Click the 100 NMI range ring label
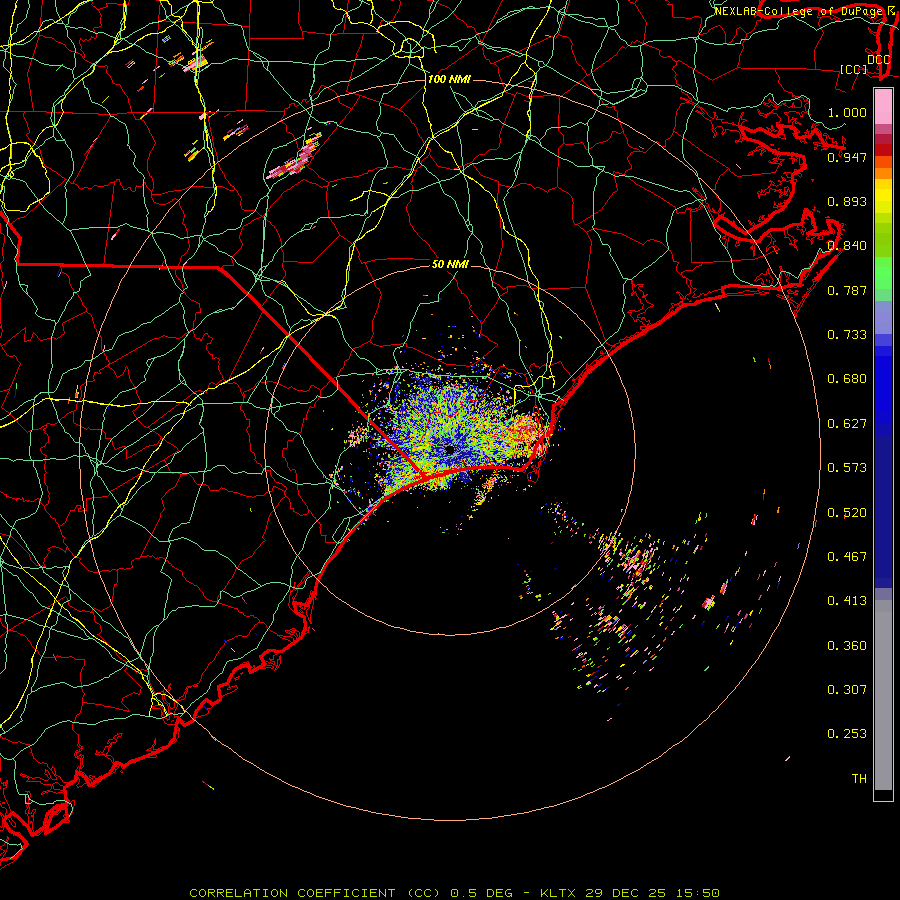Screen dimensions: 900x900 [x=449, y=79]
